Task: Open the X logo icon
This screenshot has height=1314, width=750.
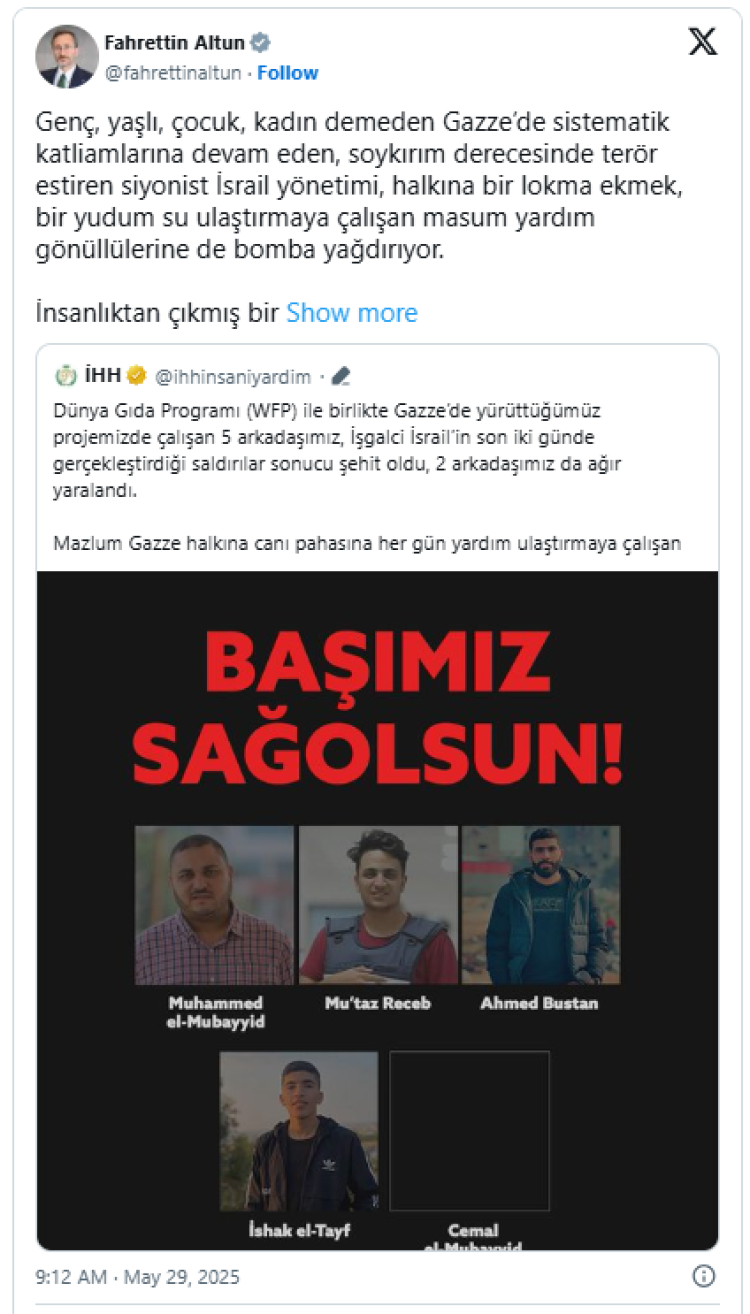Action: tap(703, 42)
